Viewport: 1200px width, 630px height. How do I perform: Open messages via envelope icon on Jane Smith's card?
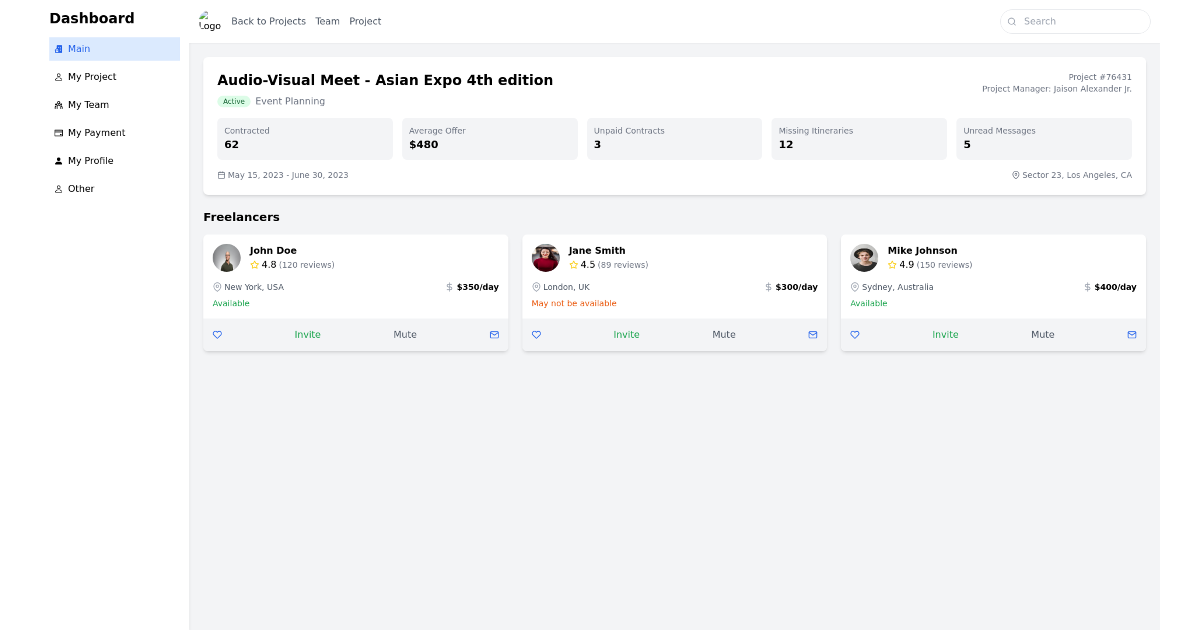[812, 335]
